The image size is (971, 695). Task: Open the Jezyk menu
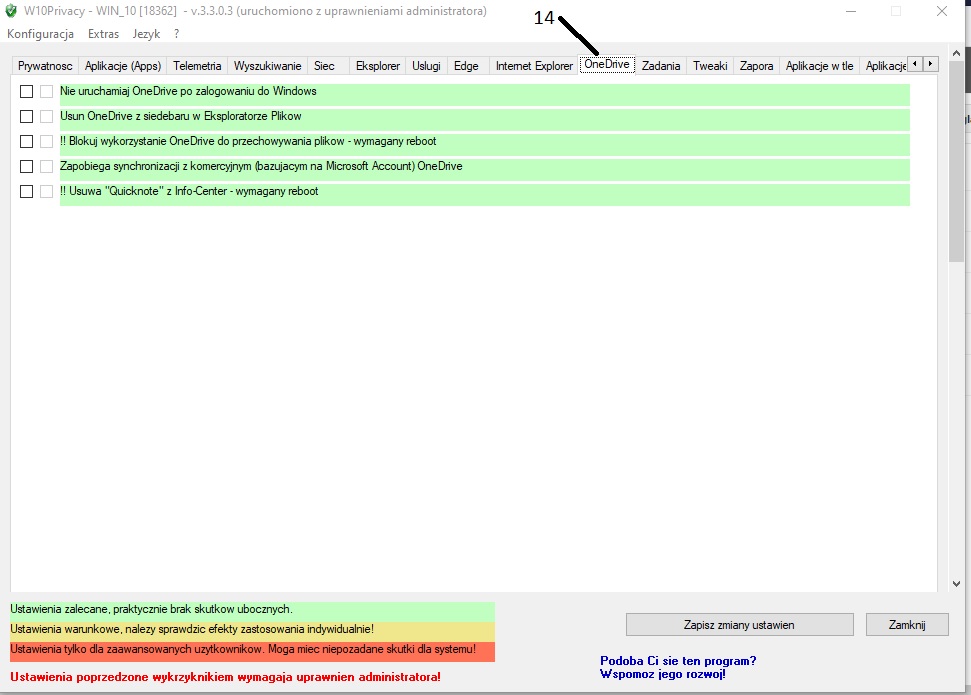point(146,34)
